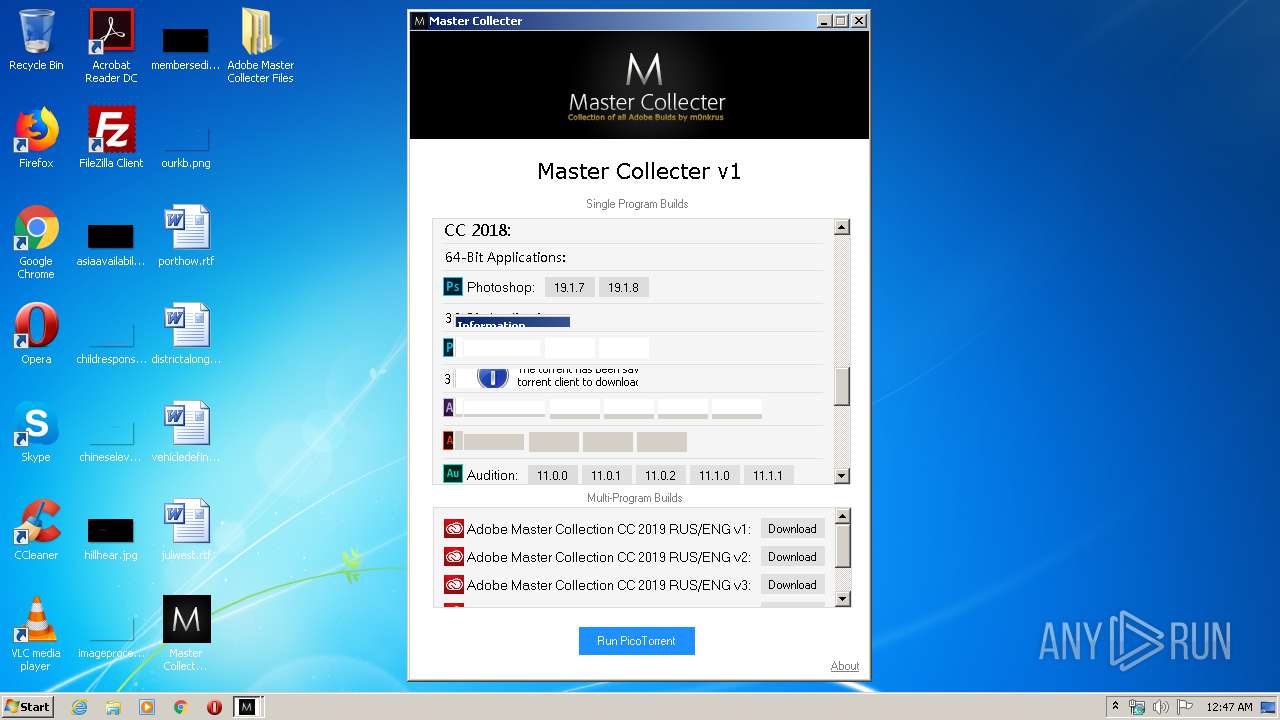Open Windows Explorer from taskbar

113,707
